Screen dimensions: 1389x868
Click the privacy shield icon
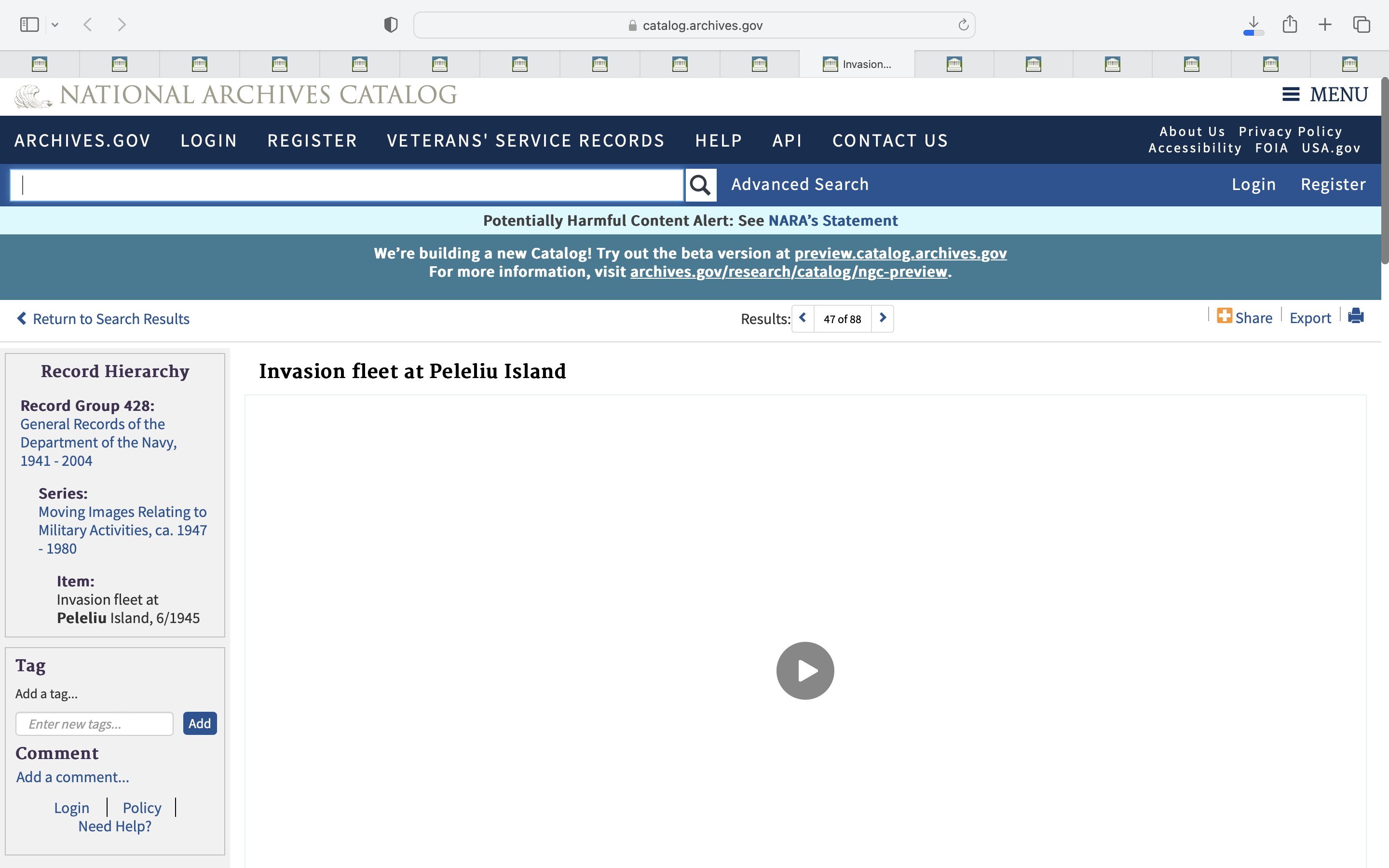[391, 25]
